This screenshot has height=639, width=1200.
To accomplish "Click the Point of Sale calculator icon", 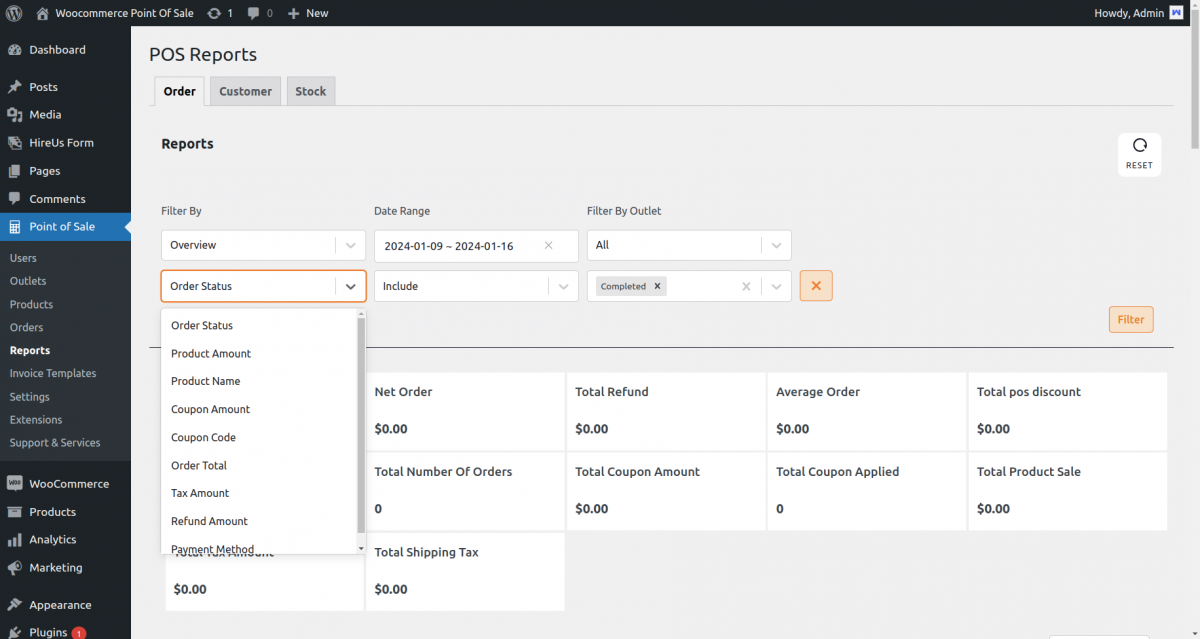I will tap(15, 227).
